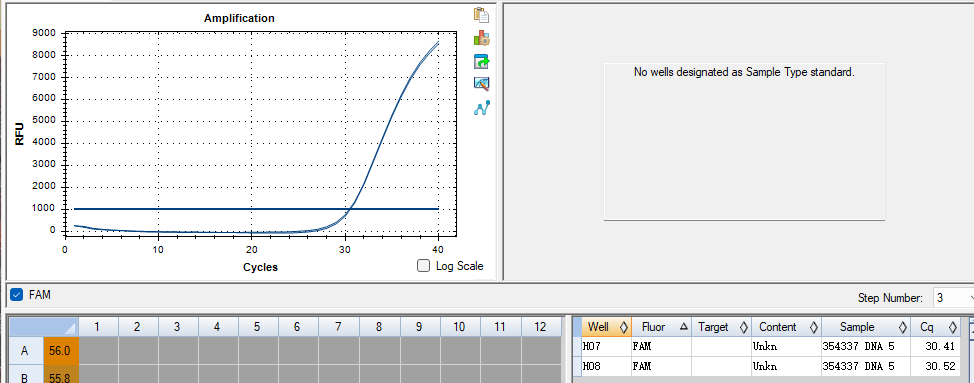Viewport: 974px width, 383px height.
Task: Open the Step Number dropdown
Action: pos(953,298)
